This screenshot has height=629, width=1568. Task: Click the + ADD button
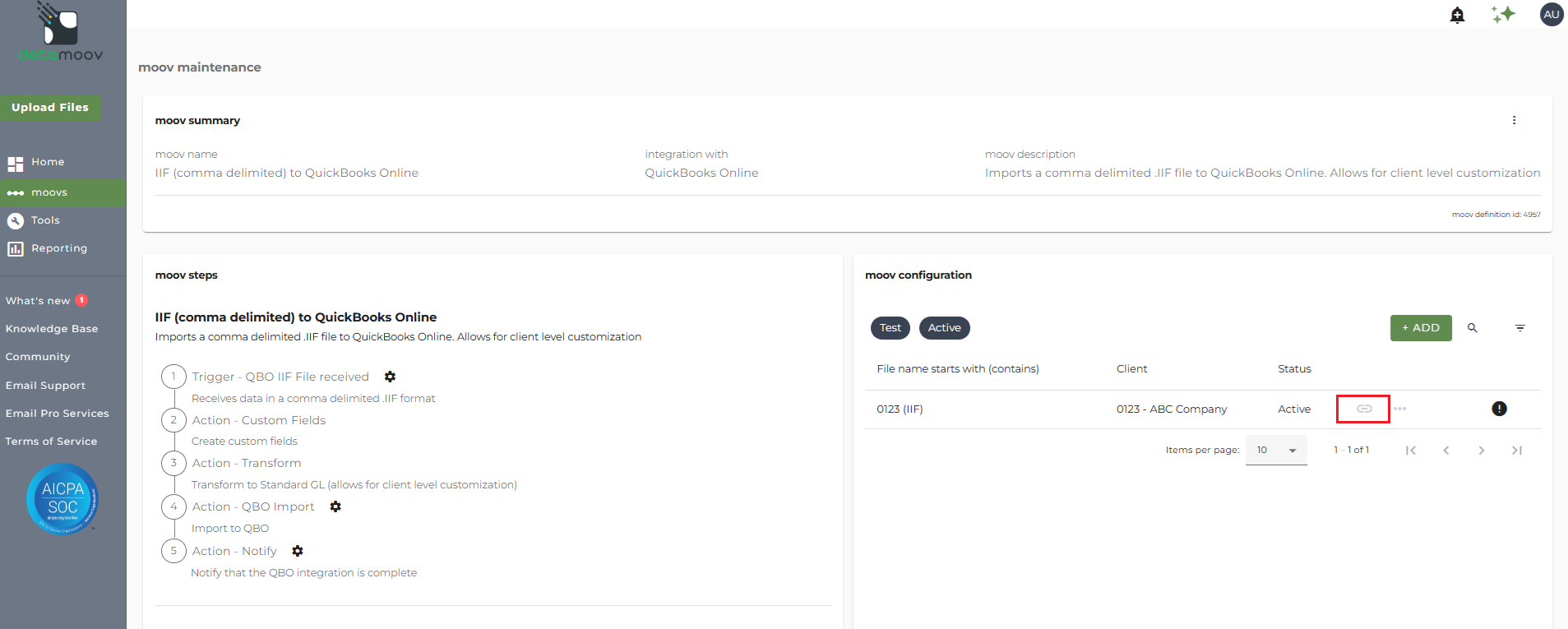coord(1421,328)
